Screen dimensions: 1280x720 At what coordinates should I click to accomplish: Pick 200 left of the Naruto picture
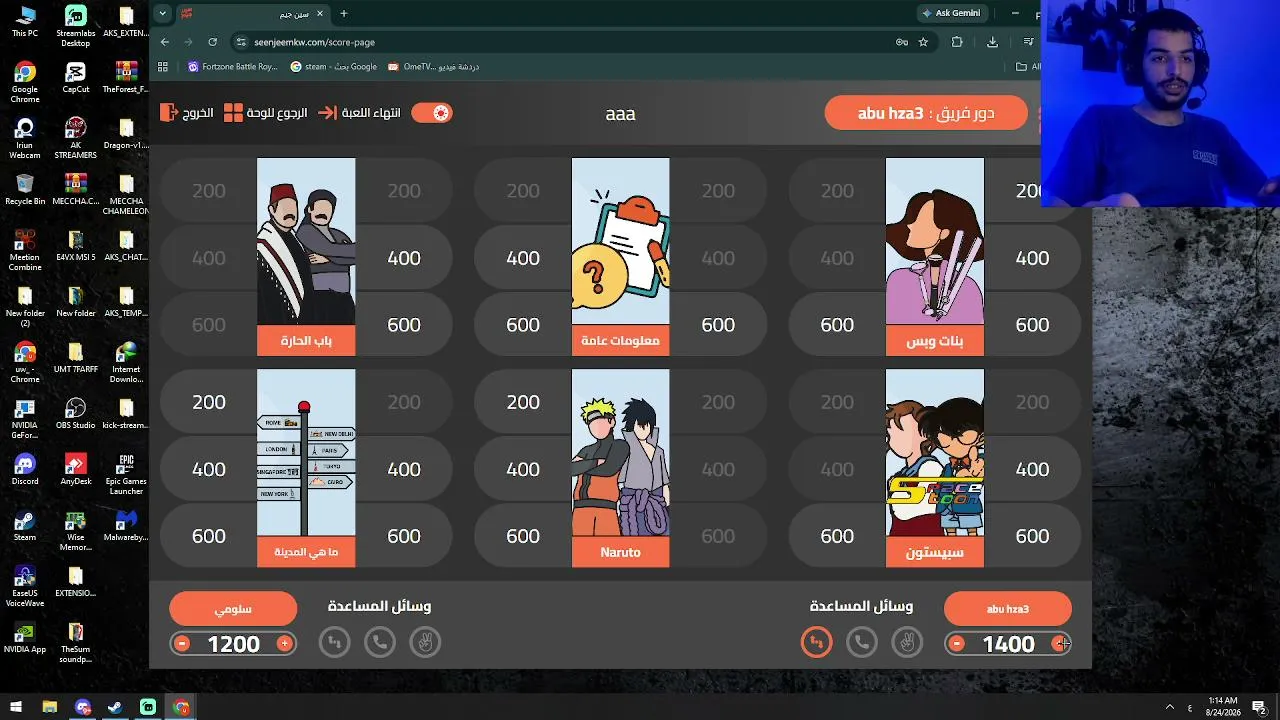[x=523, y=402]
